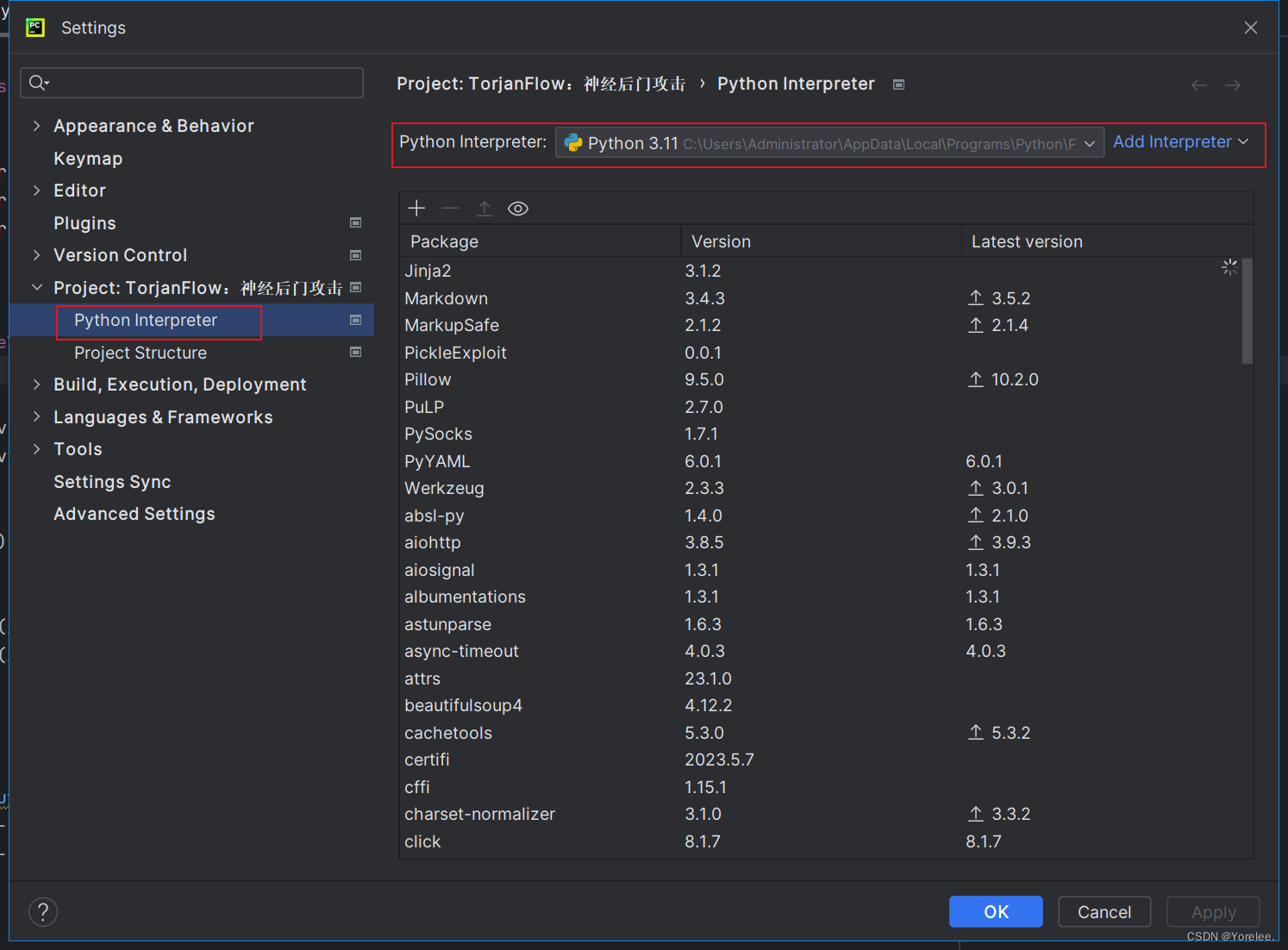Toggle show early releases eye icon
Viewport: 1288px width, 950px height.
point(518,209)
